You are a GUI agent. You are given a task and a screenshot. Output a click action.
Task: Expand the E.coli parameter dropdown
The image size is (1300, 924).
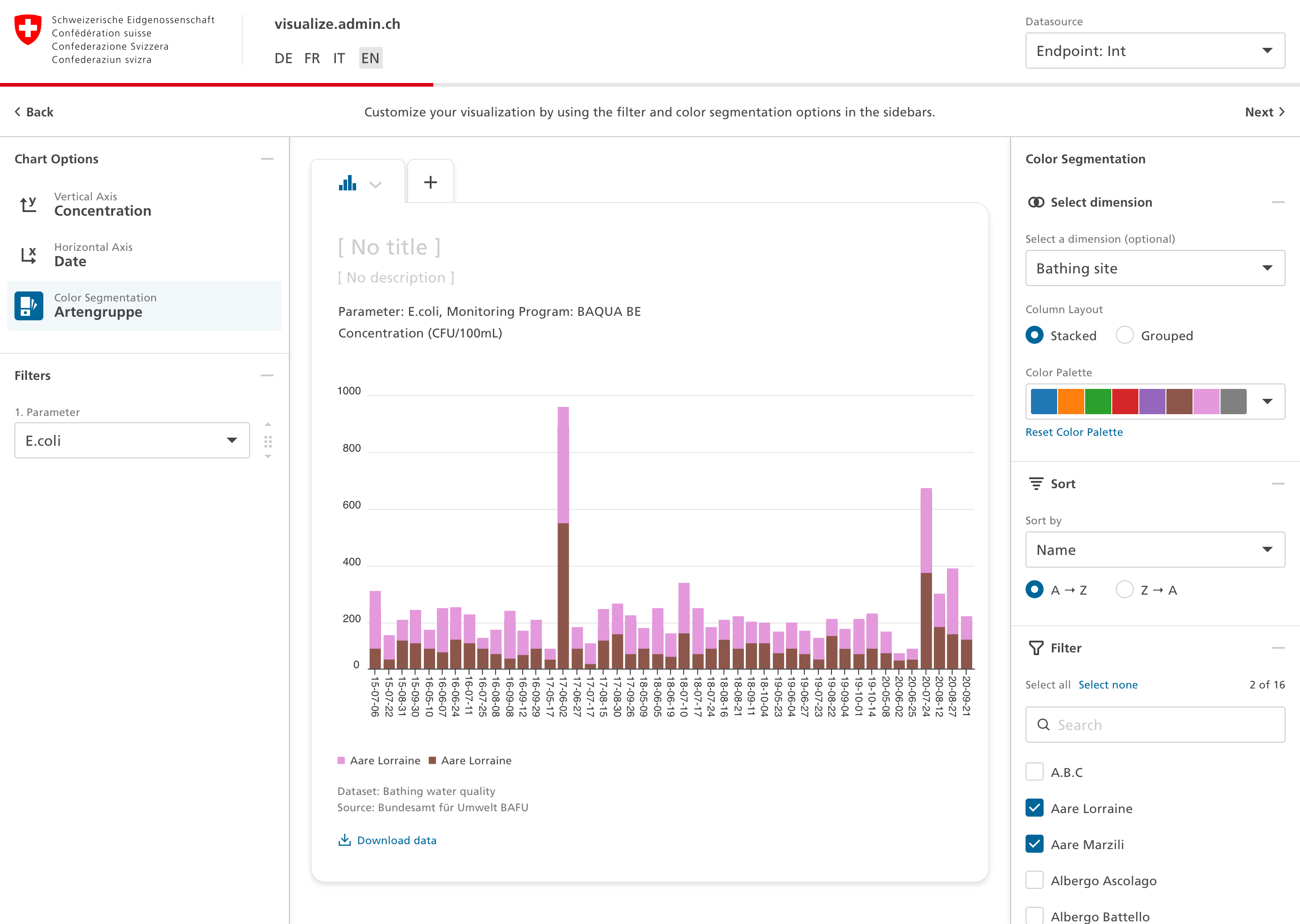pyautogui.click(x=131, y=440)
